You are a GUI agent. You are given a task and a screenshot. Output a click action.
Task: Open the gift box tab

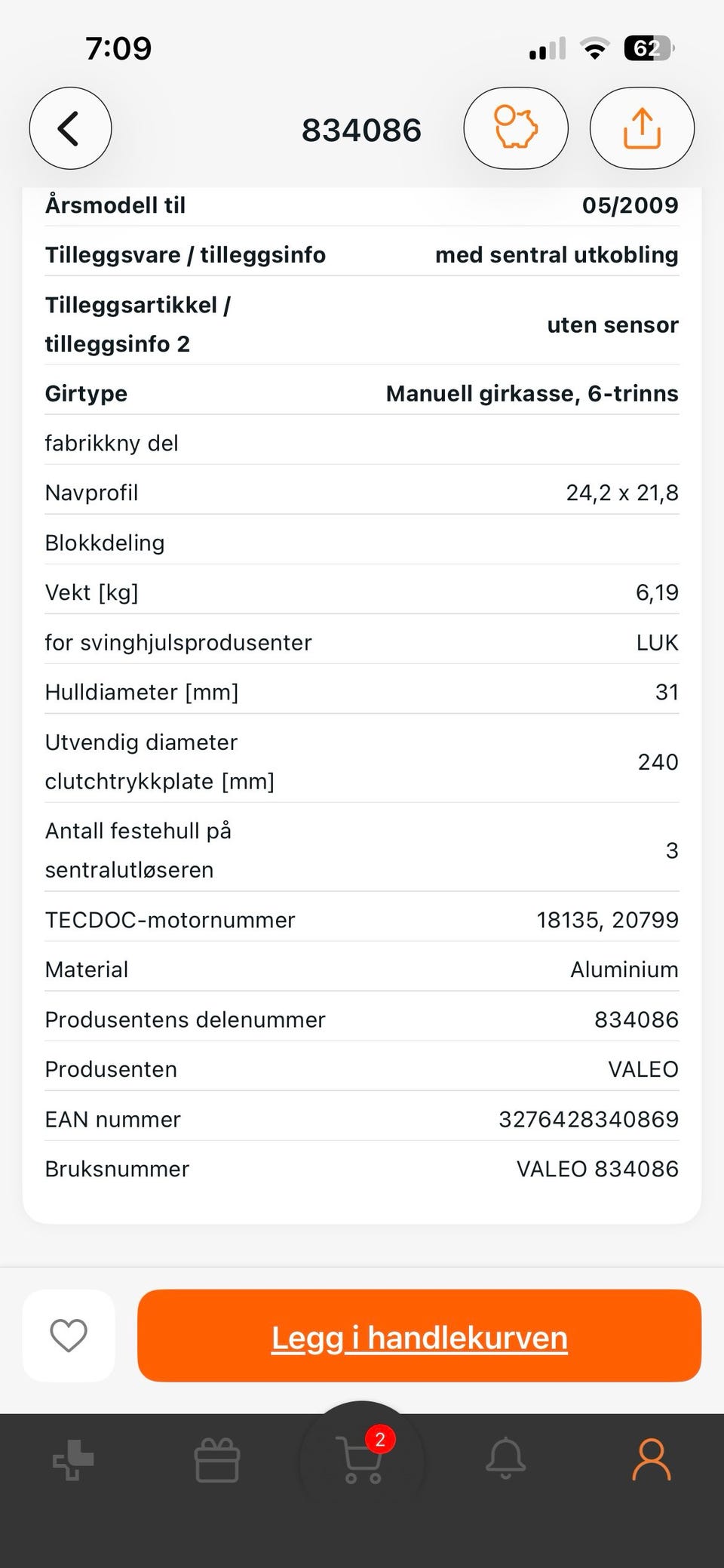(217, 1460)
